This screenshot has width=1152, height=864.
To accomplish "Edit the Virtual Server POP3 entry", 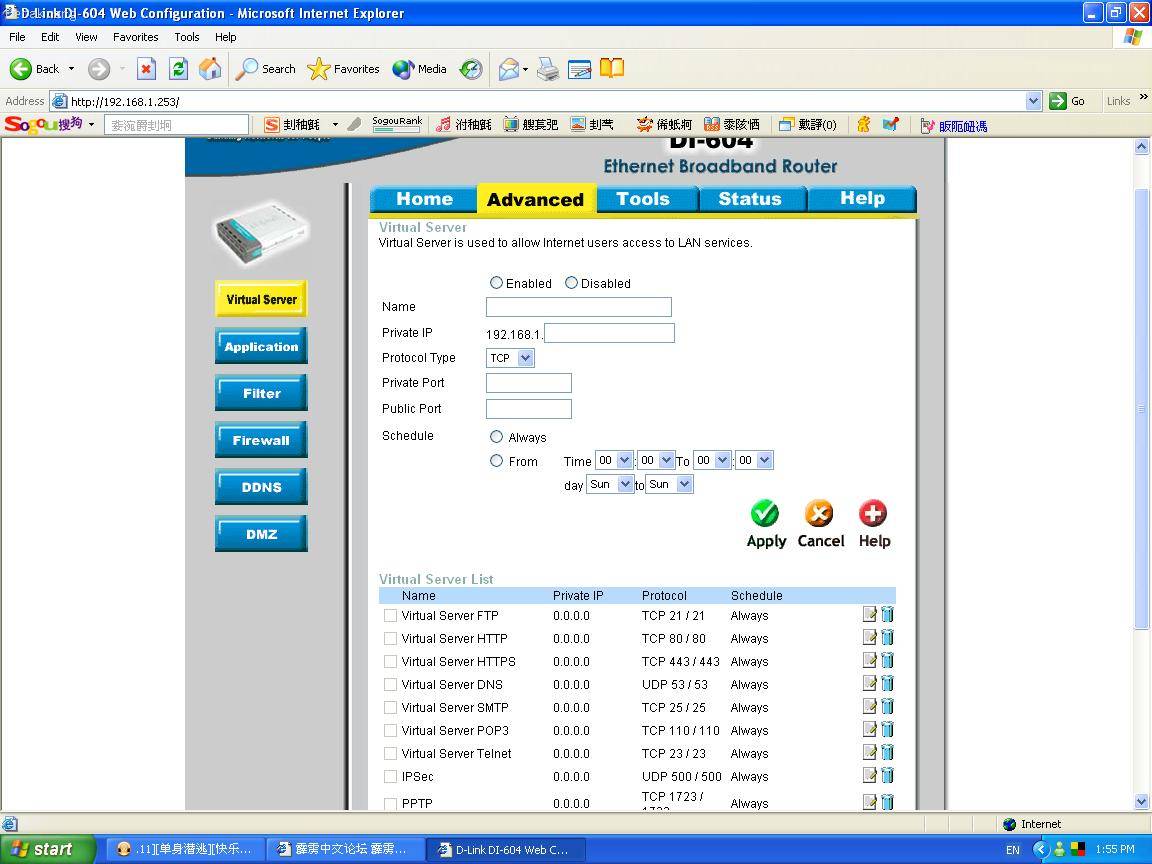I will tap(870, 730).
